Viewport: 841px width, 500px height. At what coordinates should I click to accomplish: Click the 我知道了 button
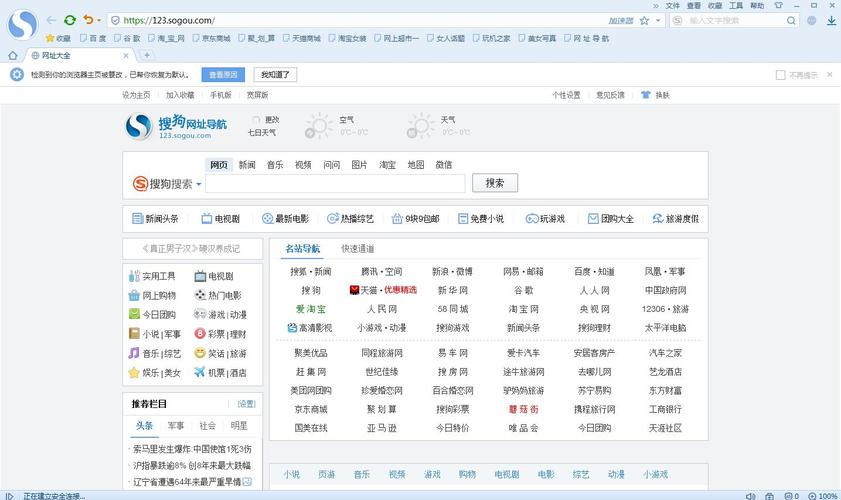coord(275,75)
